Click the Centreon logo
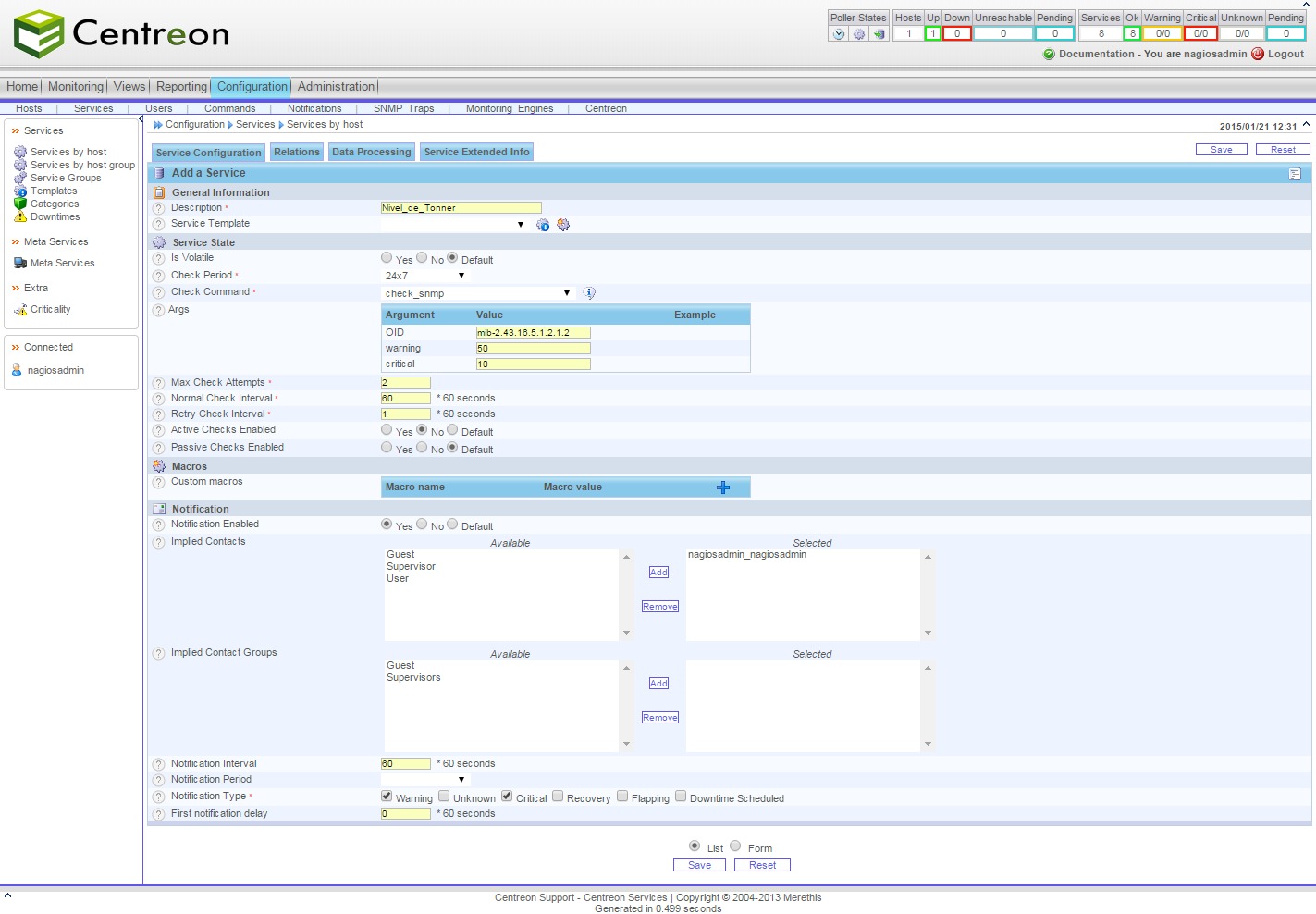This screenshot has width=1316, height=914. pyautogui.click(x=121, y=33)
